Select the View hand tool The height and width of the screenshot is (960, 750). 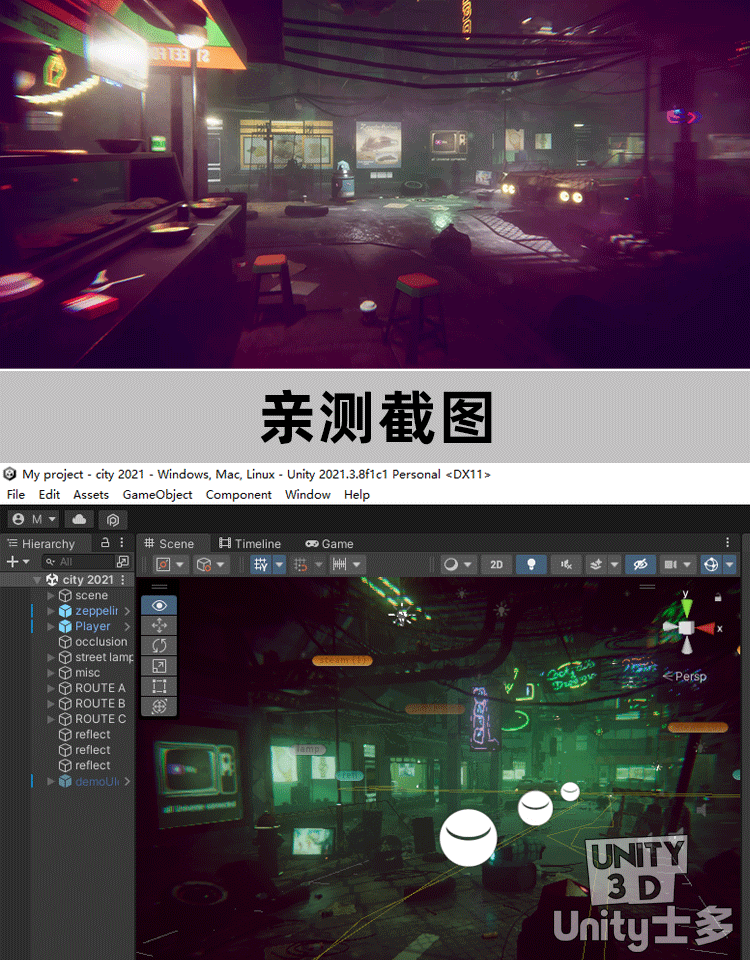tap(159, 606)
